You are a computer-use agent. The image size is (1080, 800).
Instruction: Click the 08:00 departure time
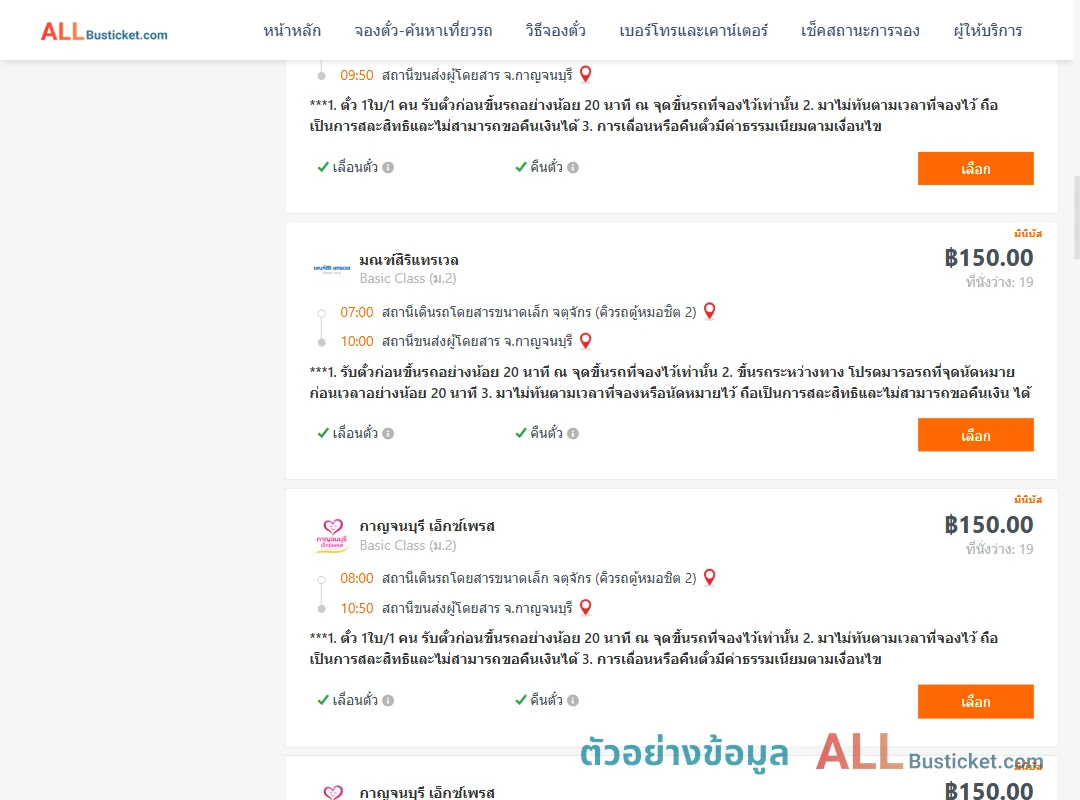[x=357, y=578]
